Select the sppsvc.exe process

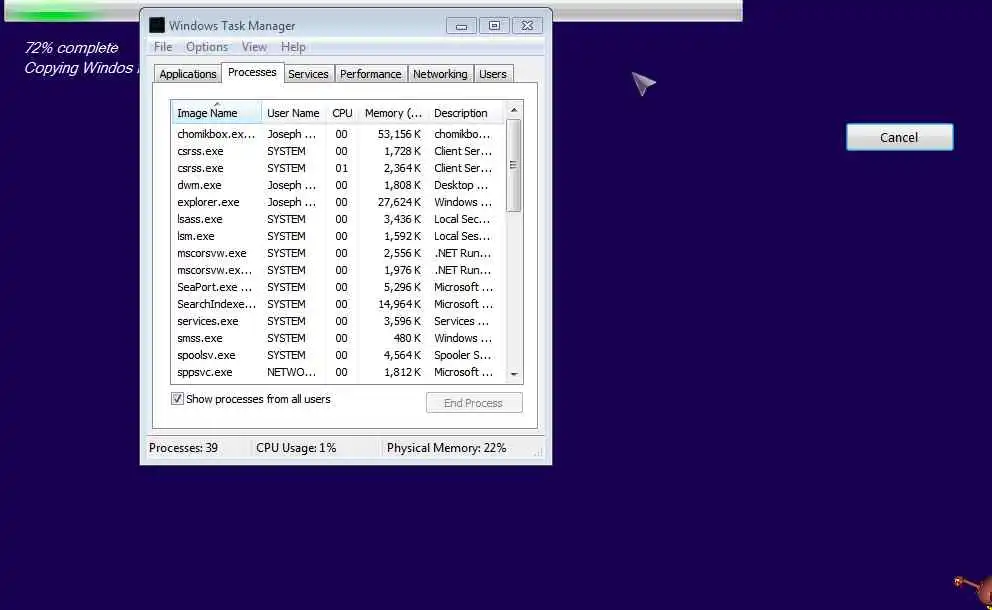point(338,372)
